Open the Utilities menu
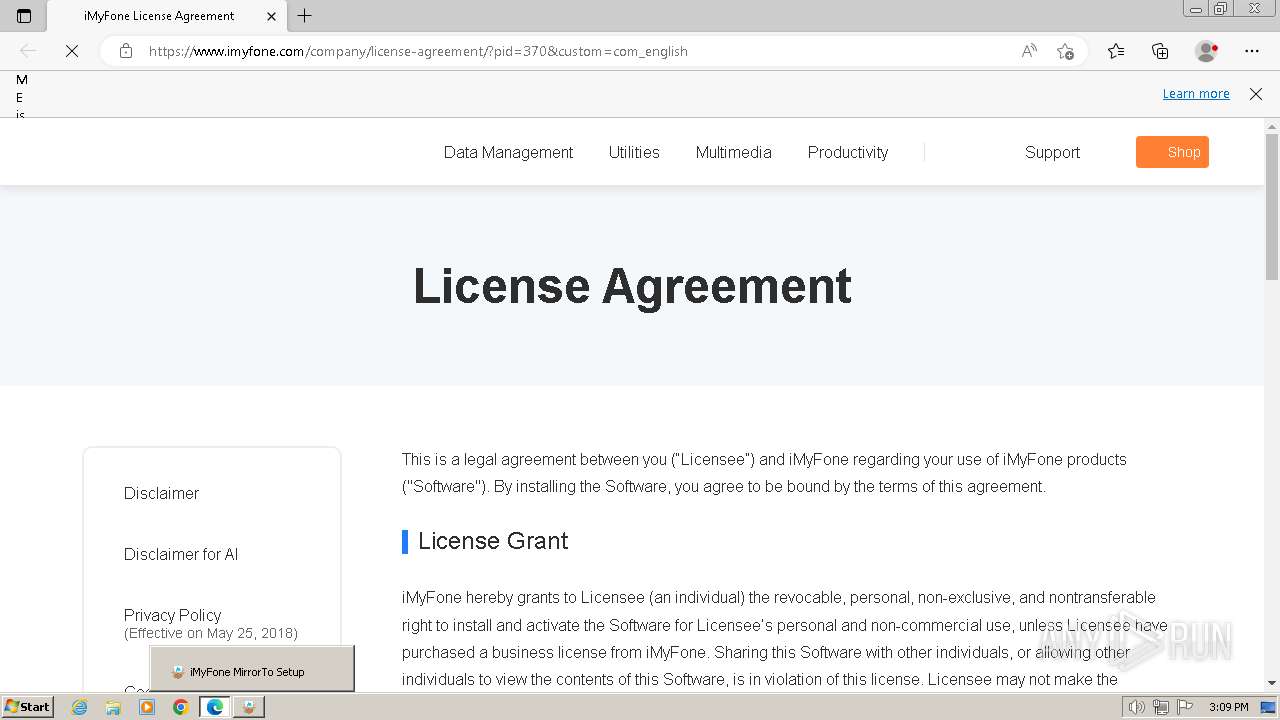 click(x=634, y=152)
